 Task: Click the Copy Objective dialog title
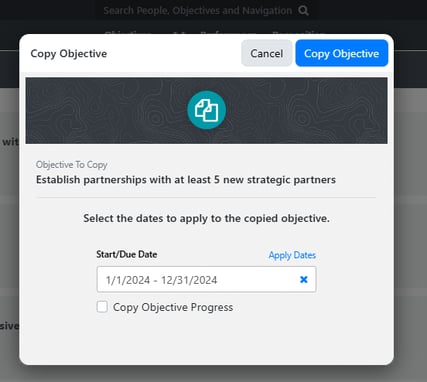click(x=69, y=54)
